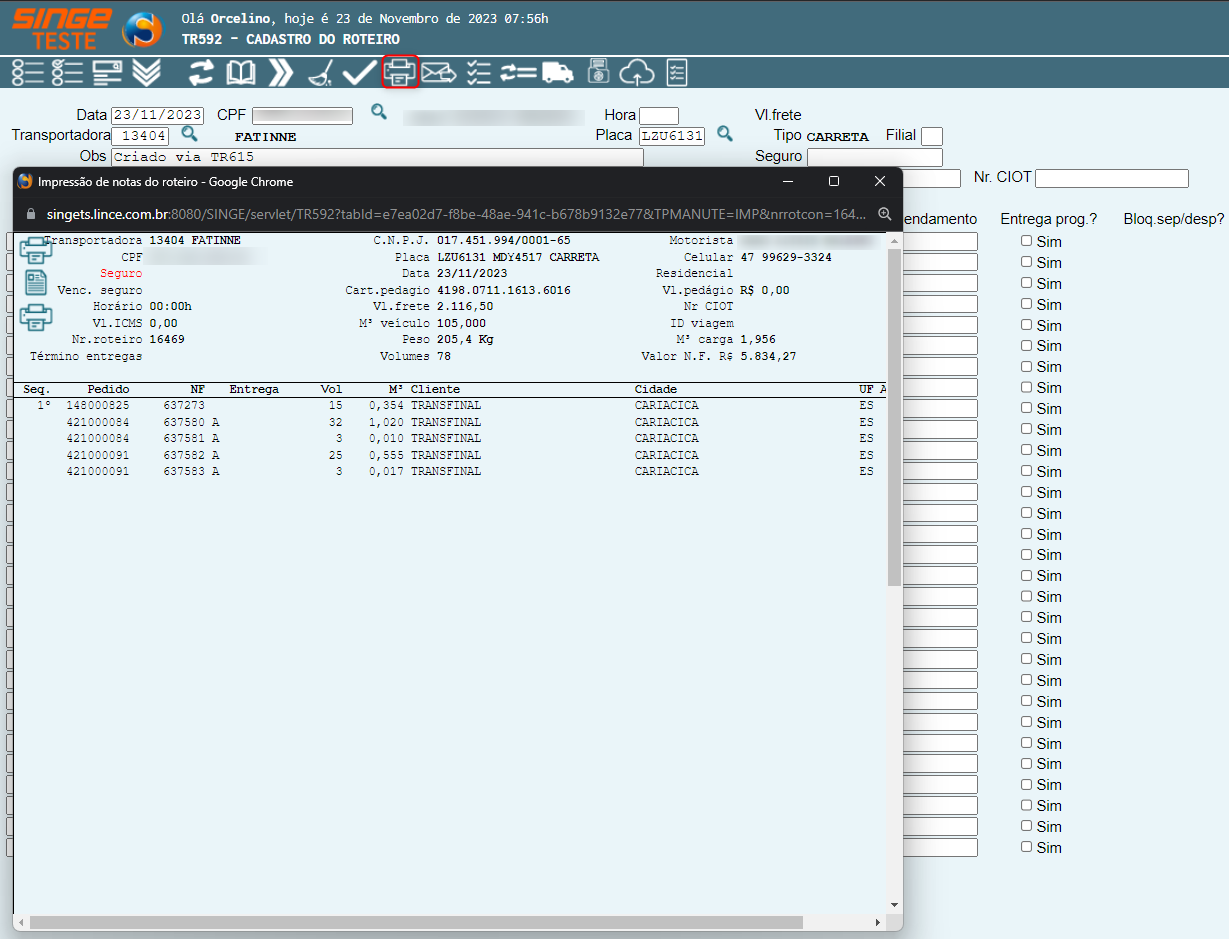This screenshot has width=1229, height=939.
Task: Click lower printer icon beside Horário
Action: pyautogui.click(x=36, y=317)
